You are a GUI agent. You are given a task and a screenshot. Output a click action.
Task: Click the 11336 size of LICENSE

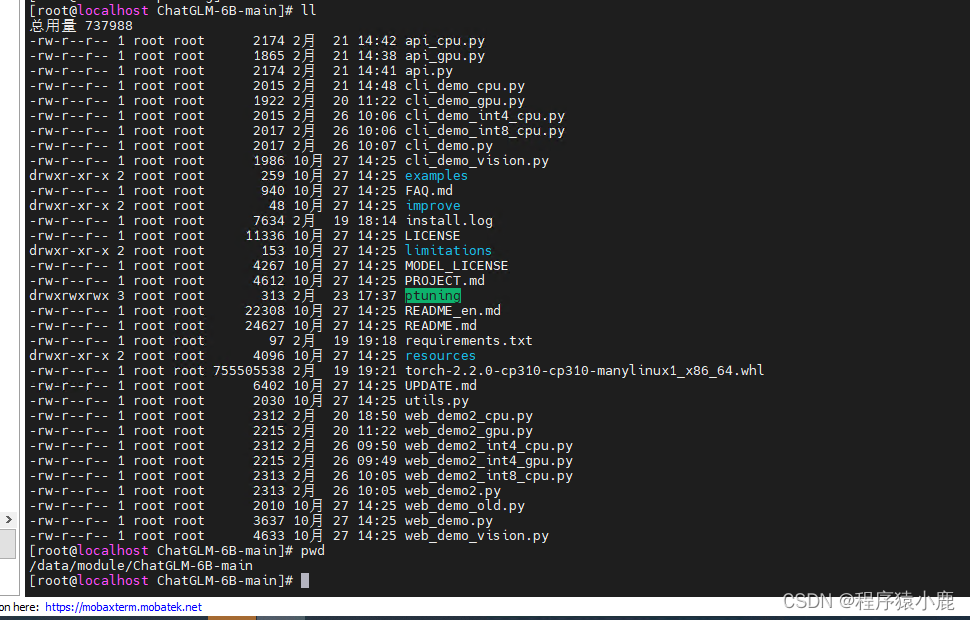(x=265, y=236)
